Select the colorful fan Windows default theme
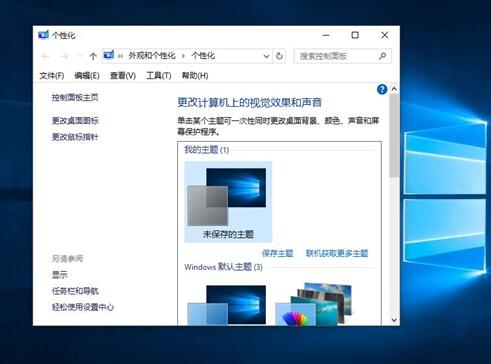The width and height of the screenshot is (491, 364). [x=313, y=304]
